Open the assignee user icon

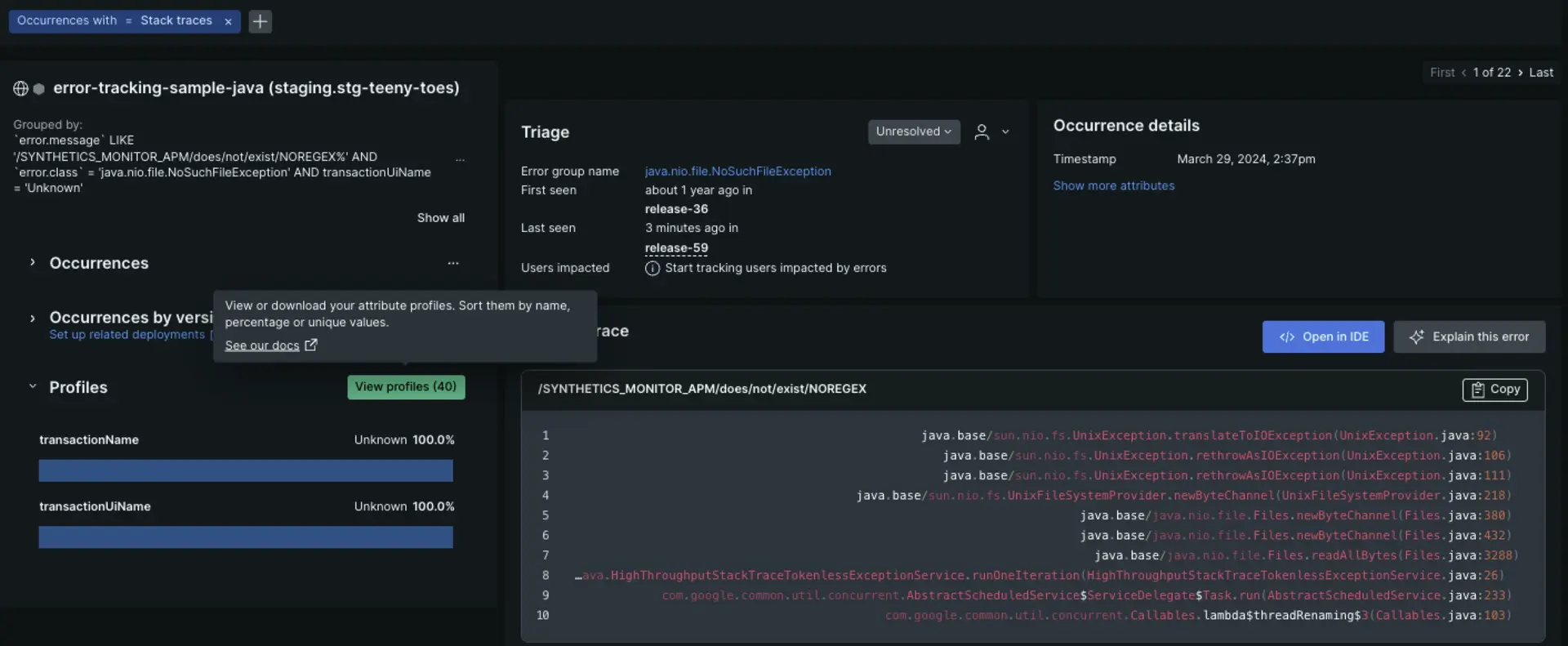tap(982, 132)
